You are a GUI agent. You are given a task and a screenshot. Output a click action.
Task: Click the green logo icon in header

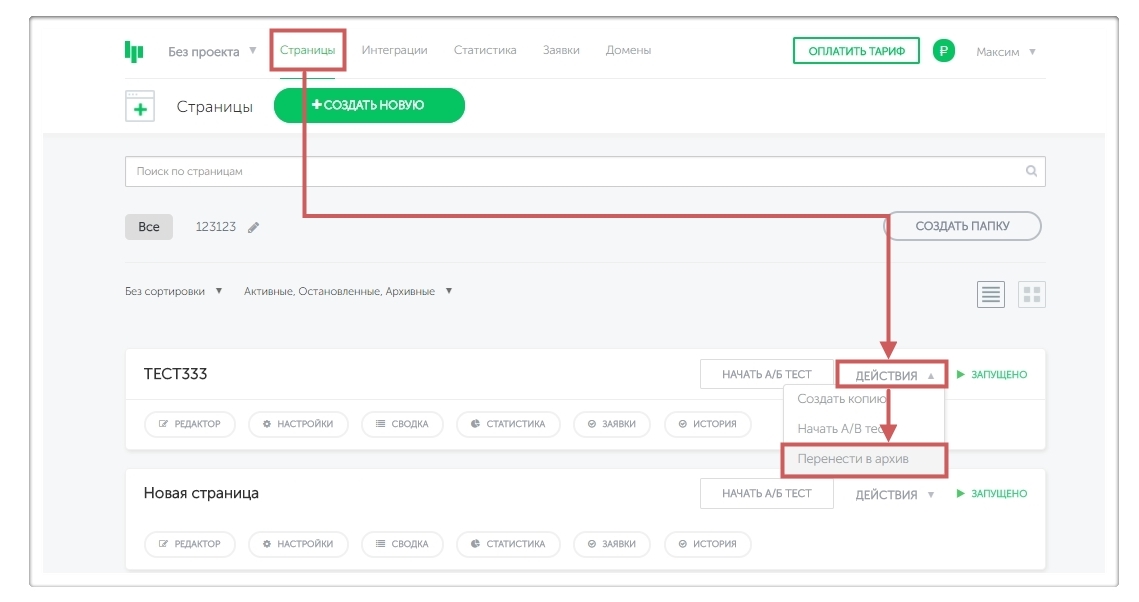click(x=134, y=51)
